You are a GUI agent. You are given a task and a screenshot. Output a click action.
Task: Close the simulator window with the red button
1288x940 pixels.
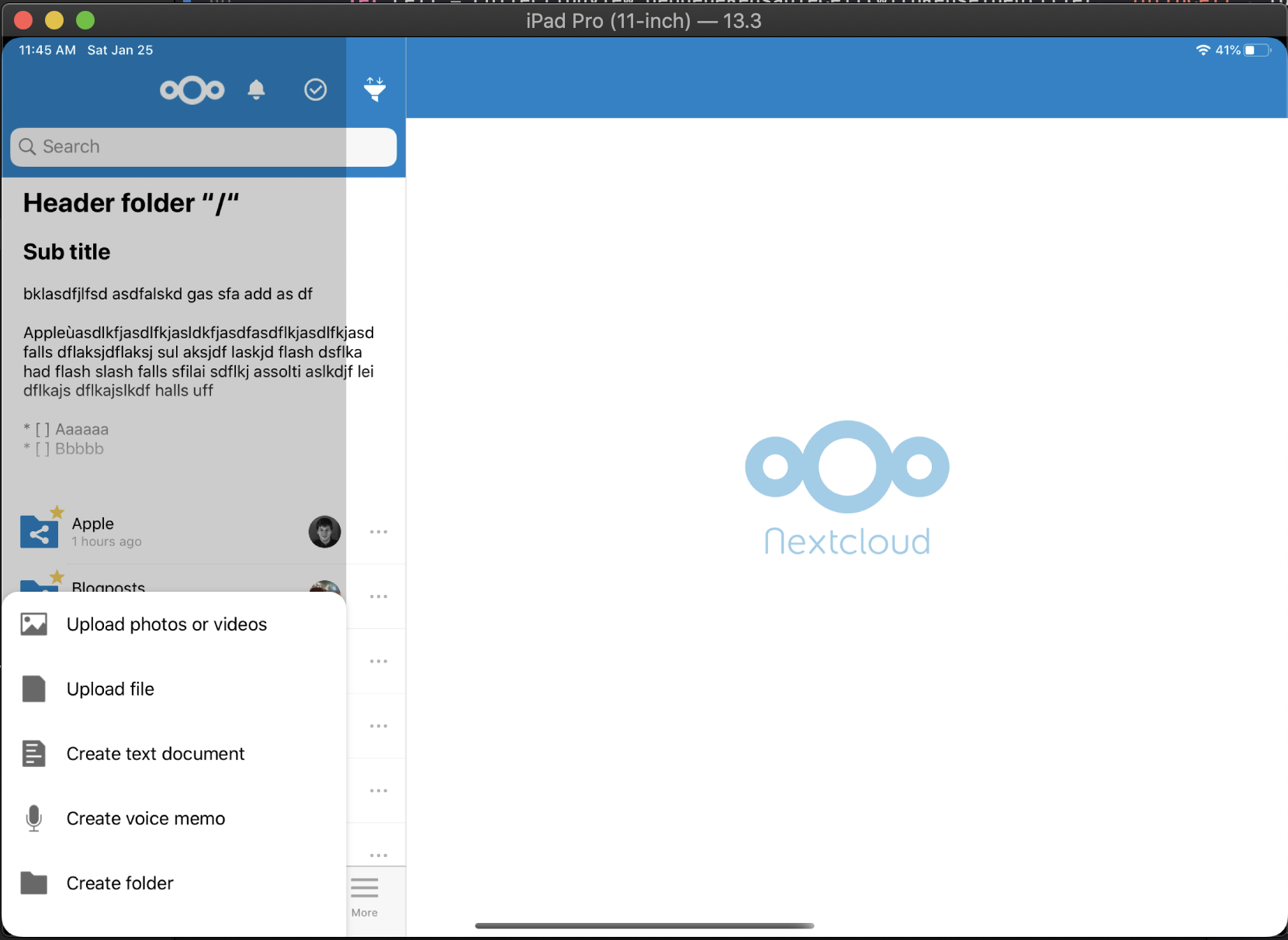(x=23, y=20)
